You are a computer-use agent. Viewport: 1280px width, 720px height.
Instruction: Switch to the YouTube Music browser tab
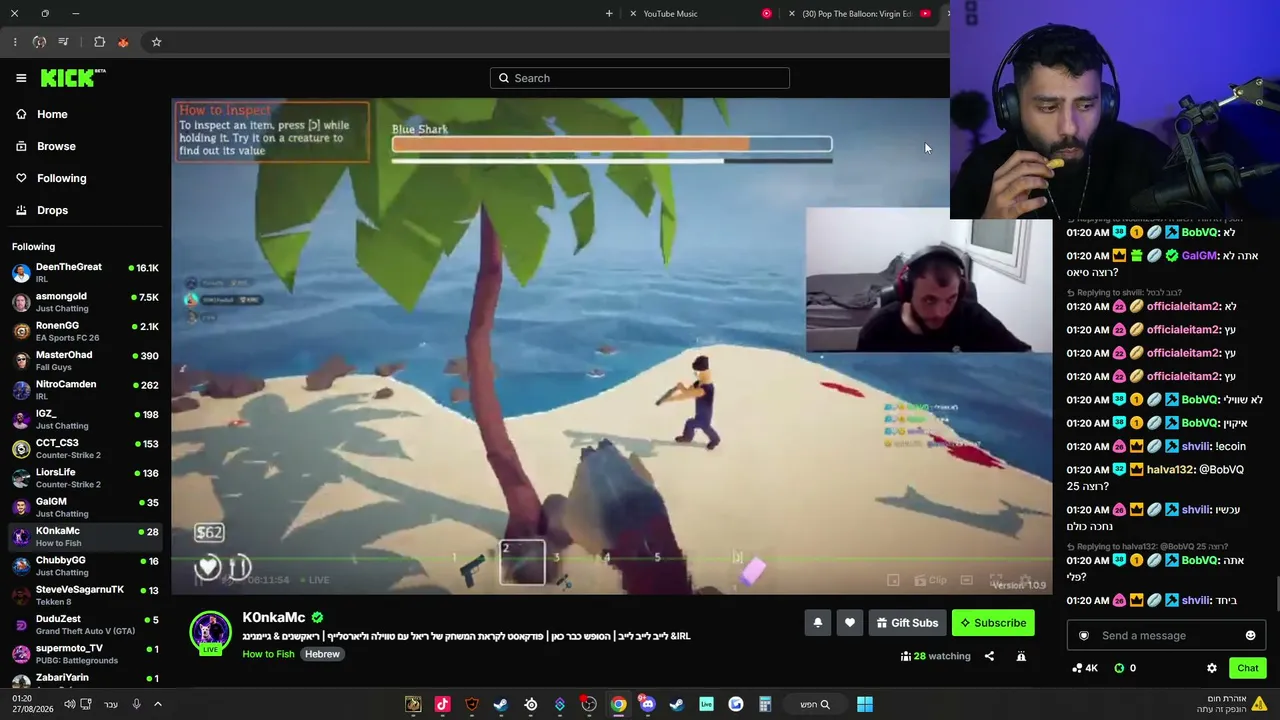tap(702, 14)
